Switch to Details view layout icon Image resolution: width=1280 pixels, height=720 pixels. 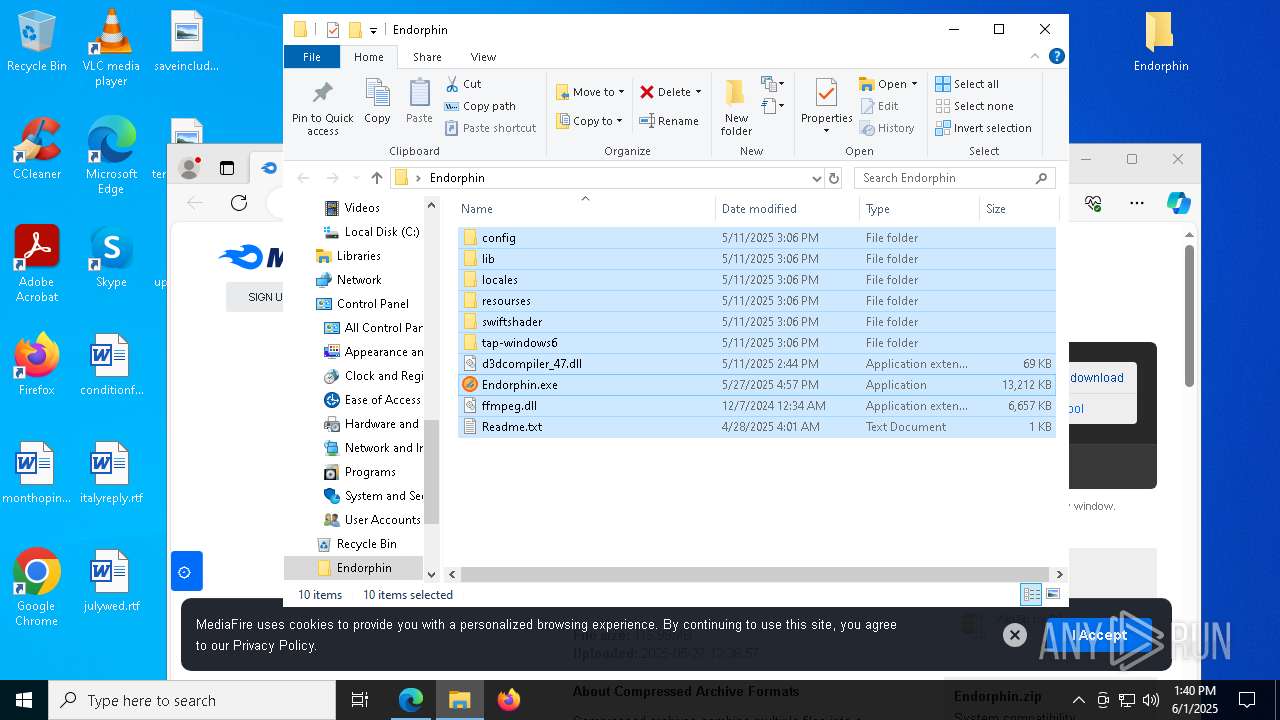(x=1031, y=594)
